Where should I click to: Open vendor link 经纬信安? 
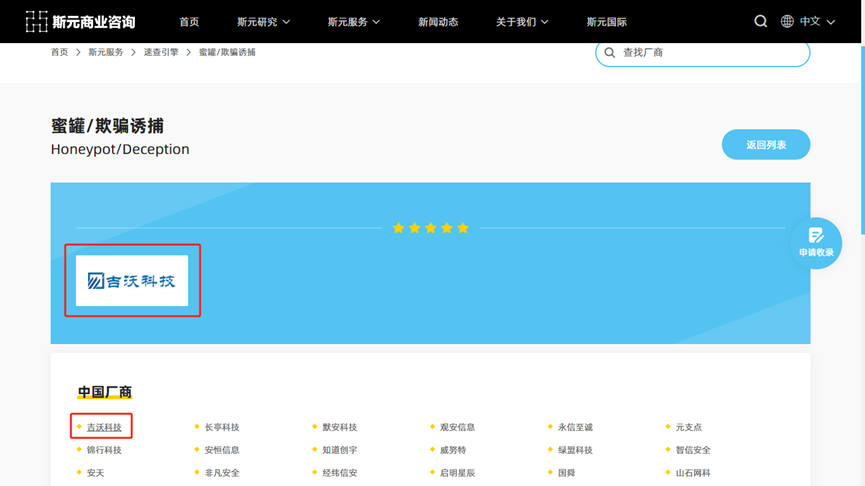[x=340, y=473]
